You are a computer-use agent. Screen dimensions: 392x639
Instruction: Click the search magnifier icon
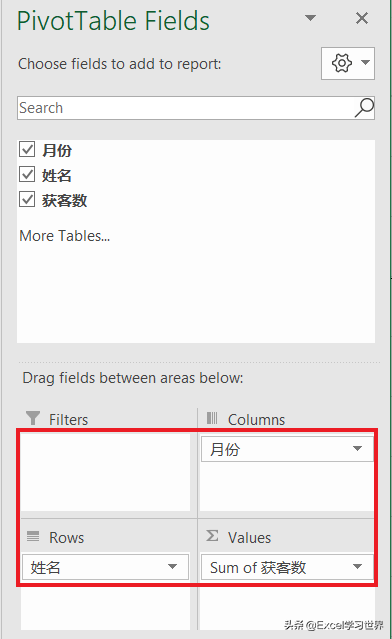coord(364,108)
